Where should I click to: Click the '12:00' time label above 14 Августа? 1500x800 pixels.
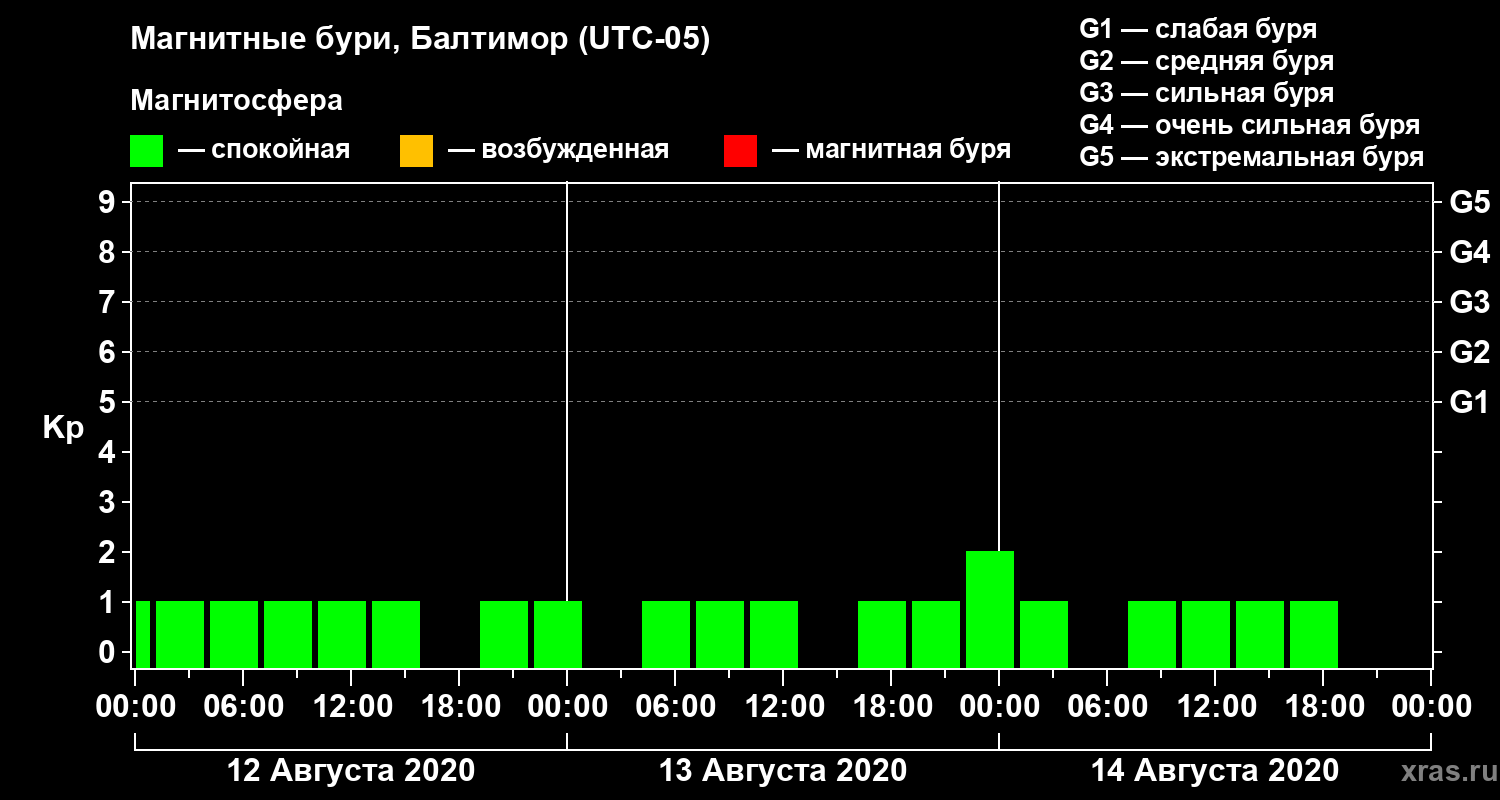[1215, 707]
